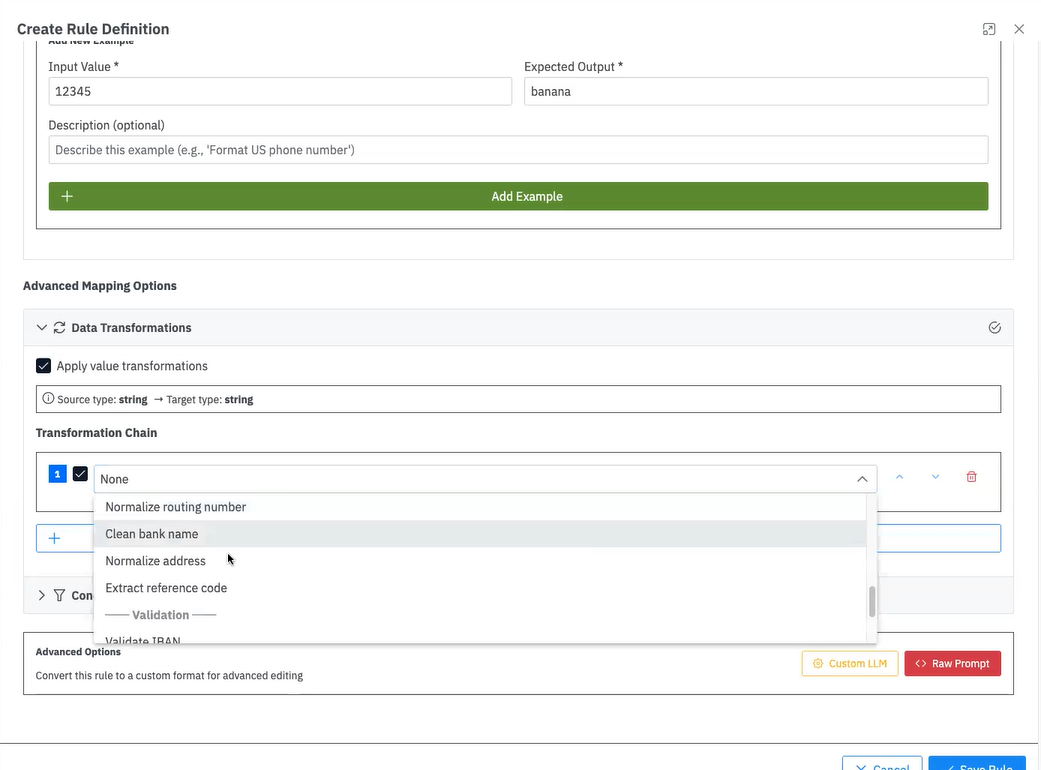
Task: Delete transformation step trash icon
Action: click(971, 477)
